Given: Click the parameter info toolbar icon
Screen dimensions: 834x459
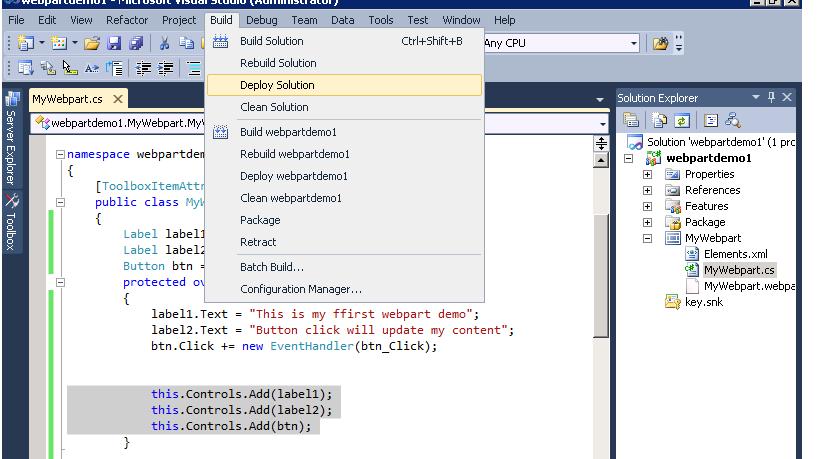Looking at the screenshot, I should click(x=48, y=68).
